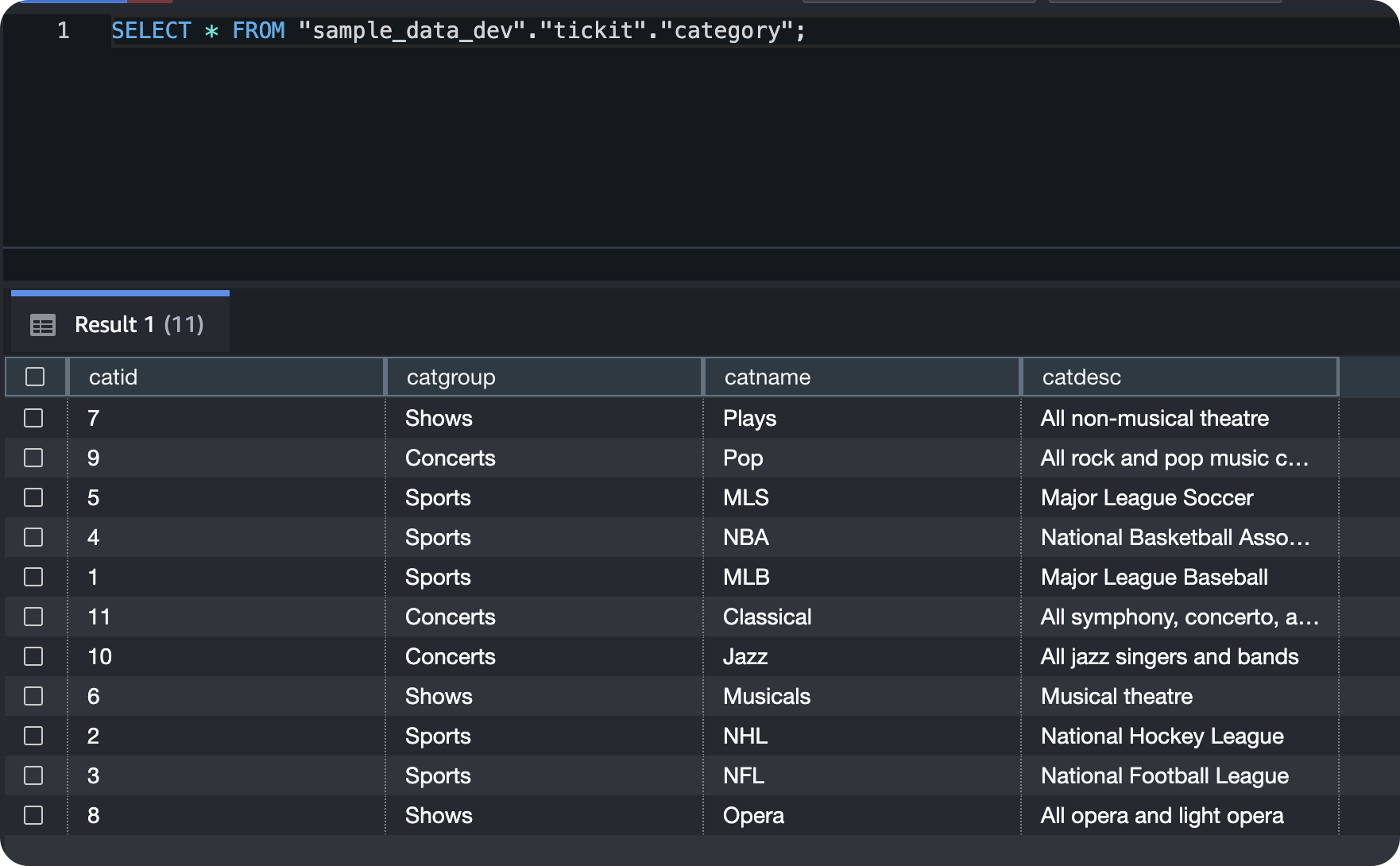Click the table icon in Result 1 tab
Image resolution: width=1400 pixels, height=866 pixels.
pyautogui.click(x=43, y=325)
